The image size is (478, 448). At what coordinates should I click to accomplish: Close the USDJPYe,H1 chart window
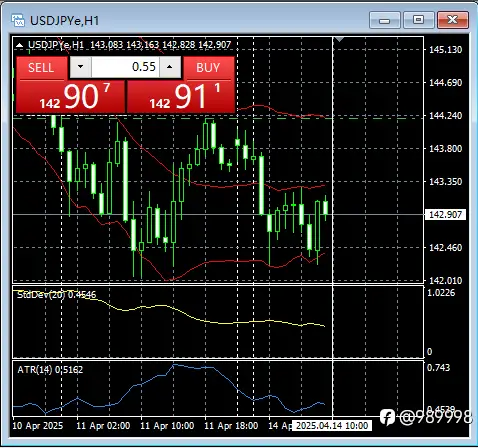tap(453, 20)
